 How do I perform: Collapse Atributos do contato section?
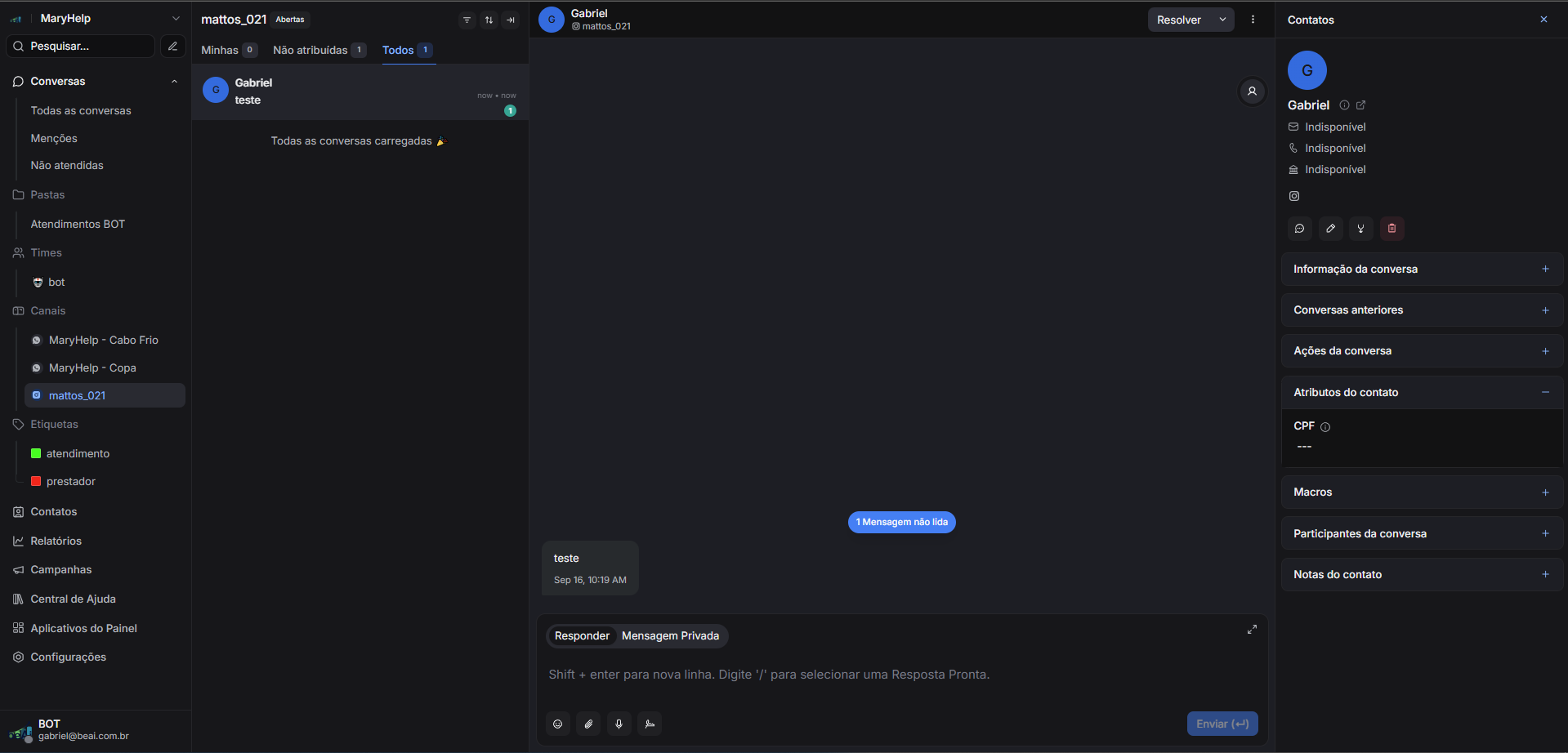coord(1545,393)
